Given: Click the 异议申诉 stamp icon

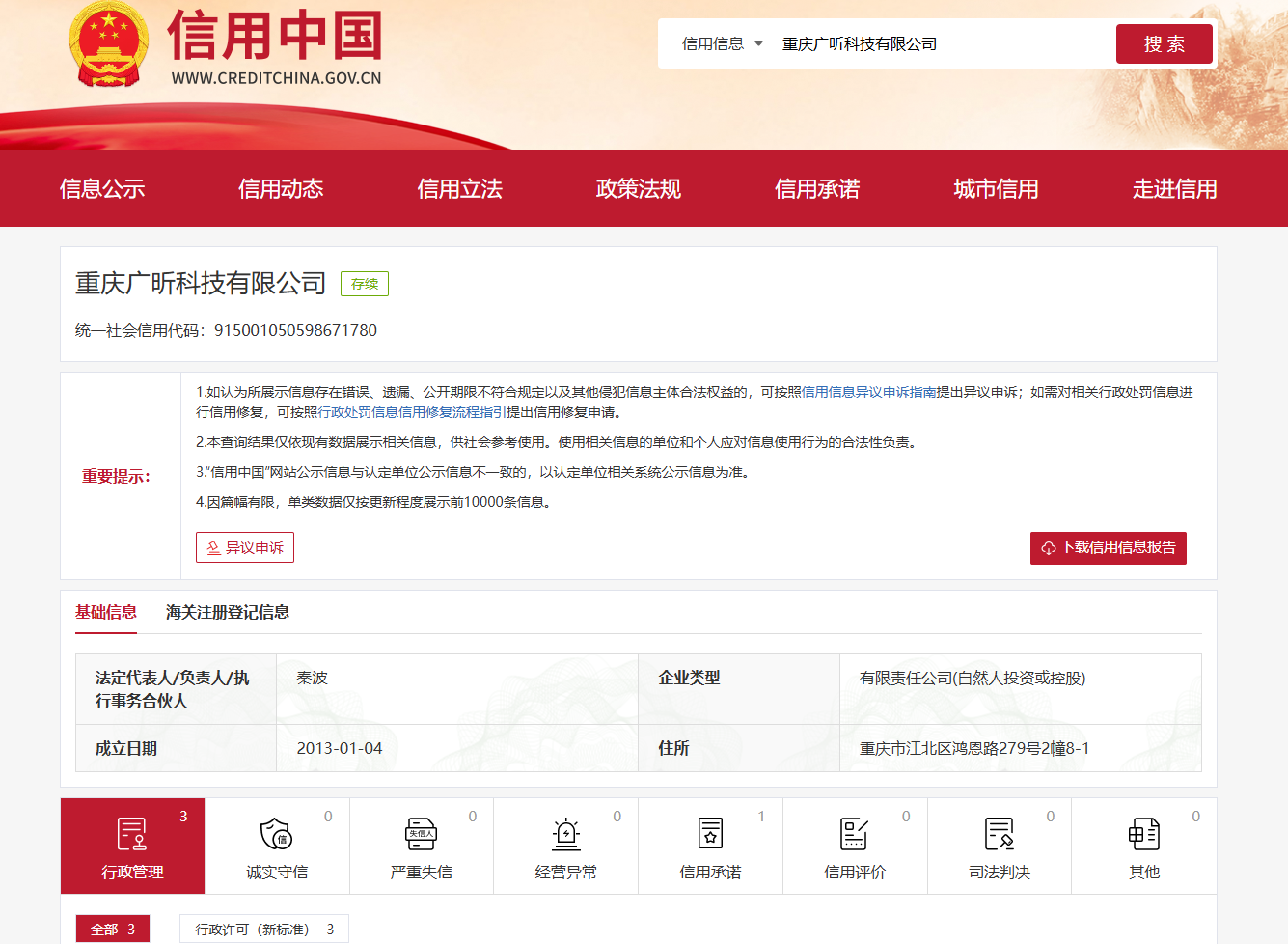Looking at the screenshot, I should coord(213,547).
